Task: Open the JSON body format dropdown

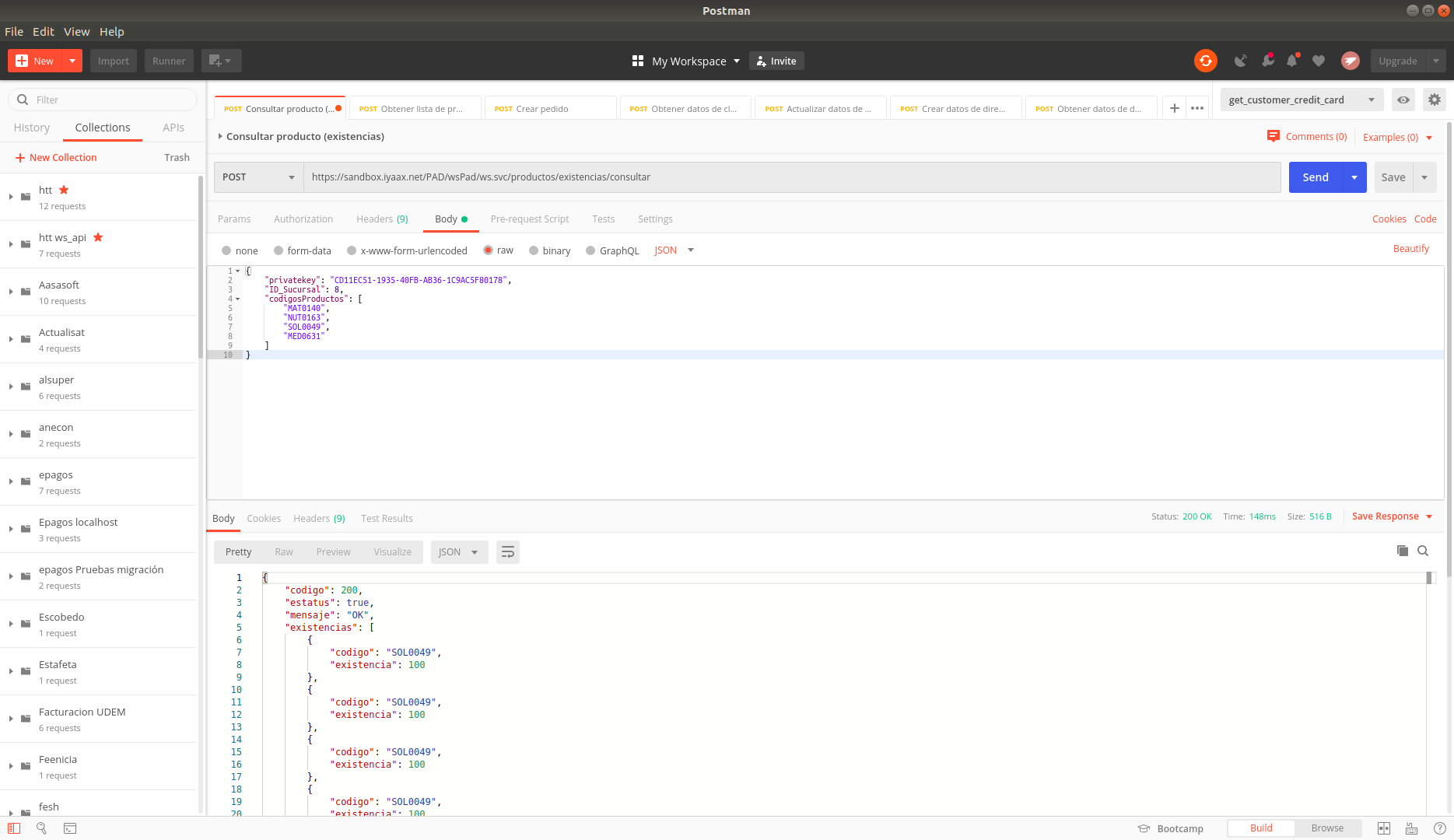Action: click(674, 250)
